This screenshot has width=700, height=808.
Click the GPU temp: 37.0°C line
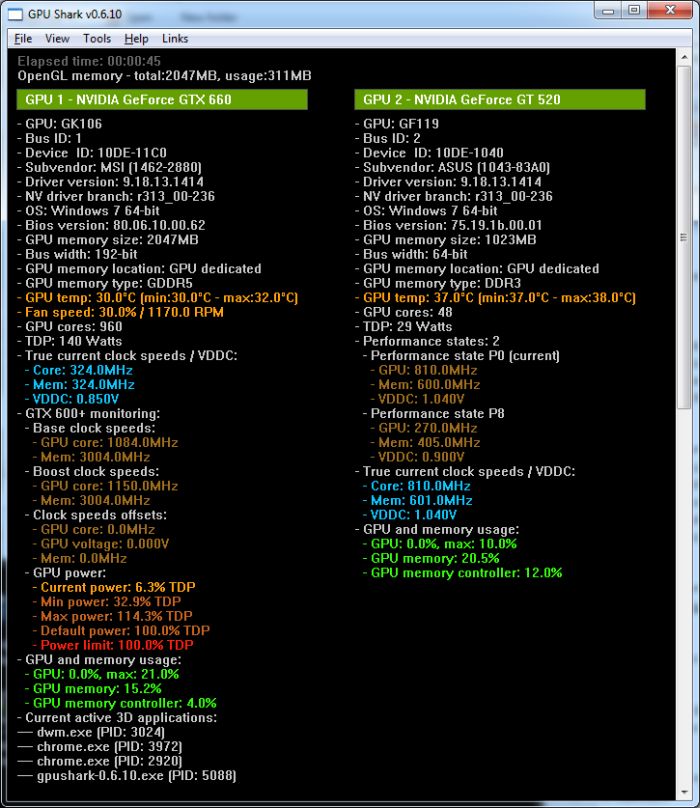tap(496, 298)
